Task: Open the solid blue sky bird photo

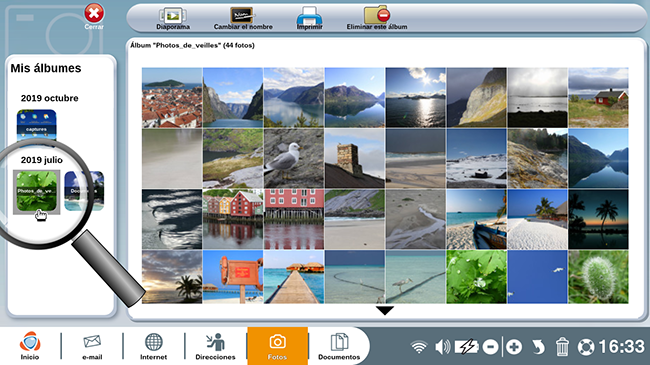Action: pyautogui.click(x=537, y=277)
